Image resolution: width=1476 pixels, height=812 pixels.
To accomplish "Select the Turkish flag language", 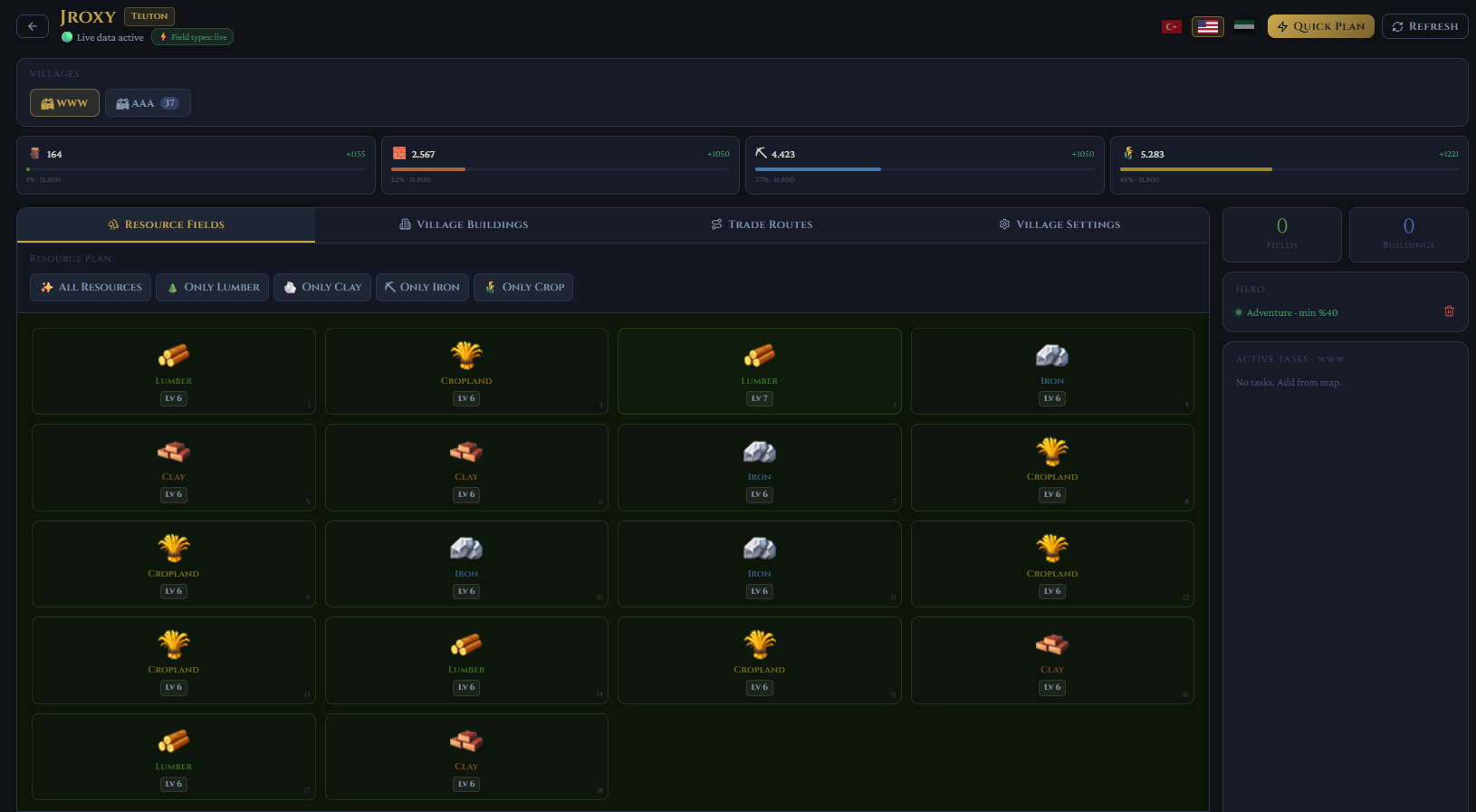I will click(1172, 26).
